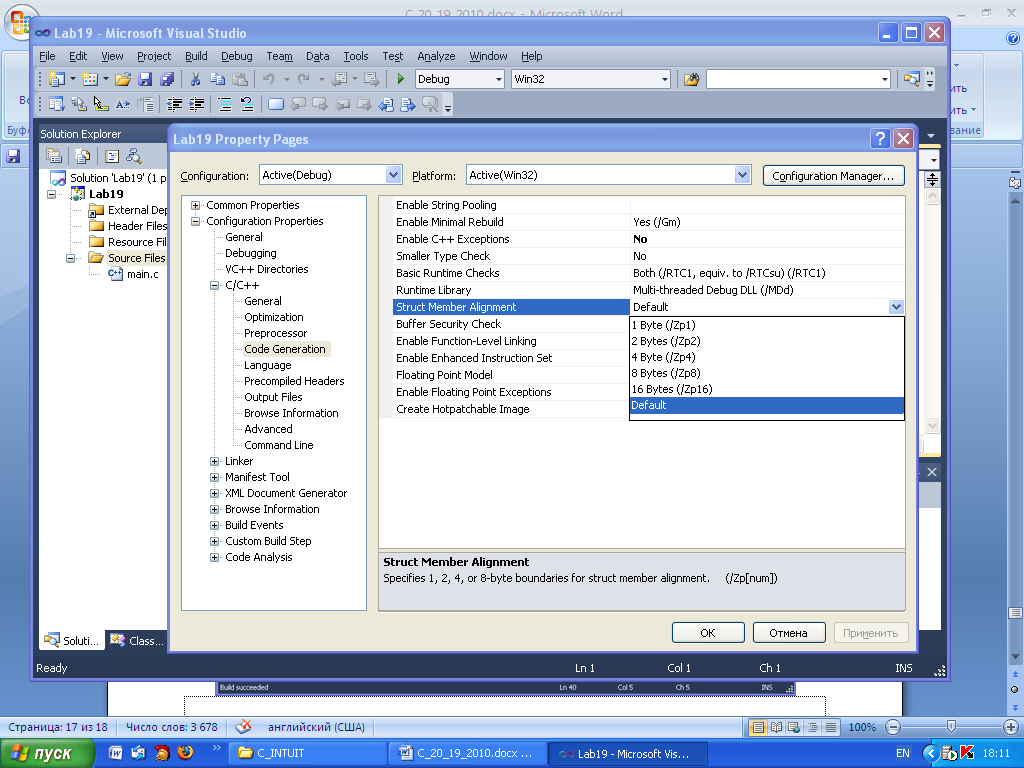
Task: Open the Solution Platforms Win32 dropdown
Action: (x=665, y=79)
